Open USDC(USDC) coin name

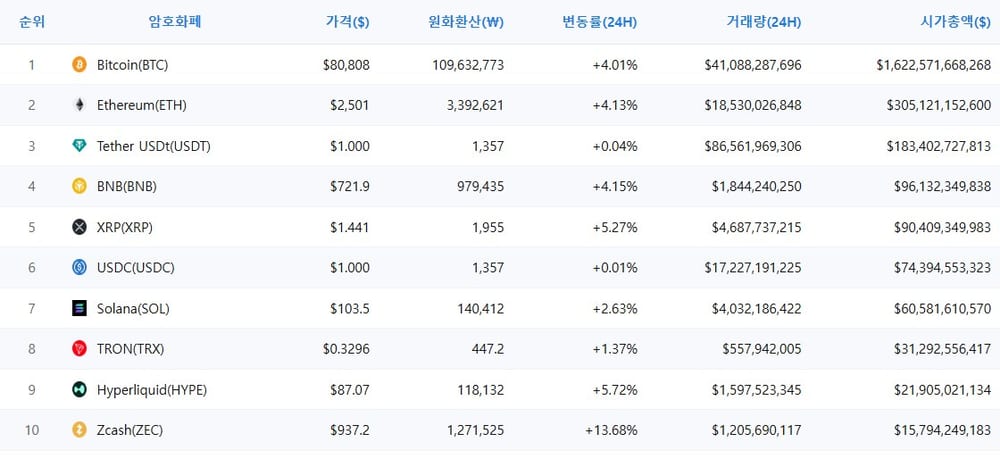[136, 268]
